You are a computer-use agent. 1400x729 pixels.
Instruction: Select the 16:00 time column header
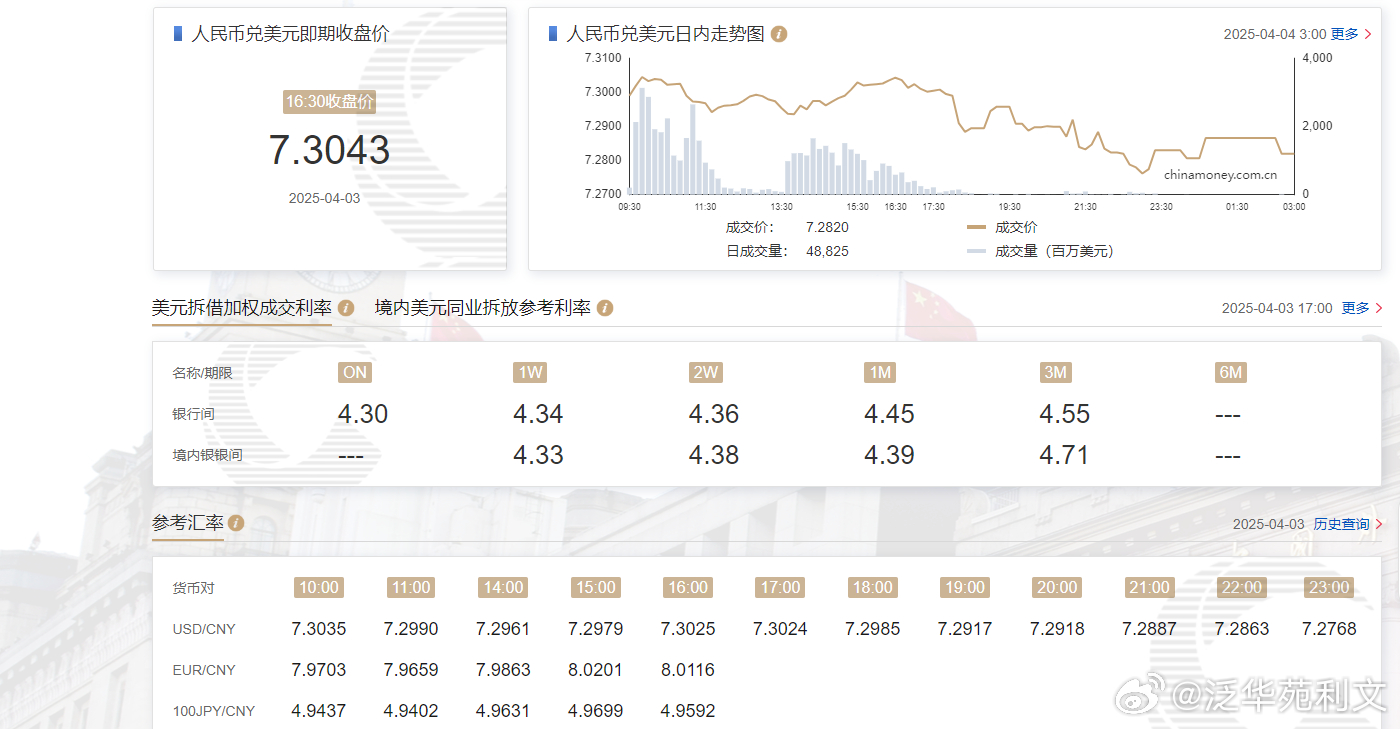pyautogui.click(x=687, y=588)
